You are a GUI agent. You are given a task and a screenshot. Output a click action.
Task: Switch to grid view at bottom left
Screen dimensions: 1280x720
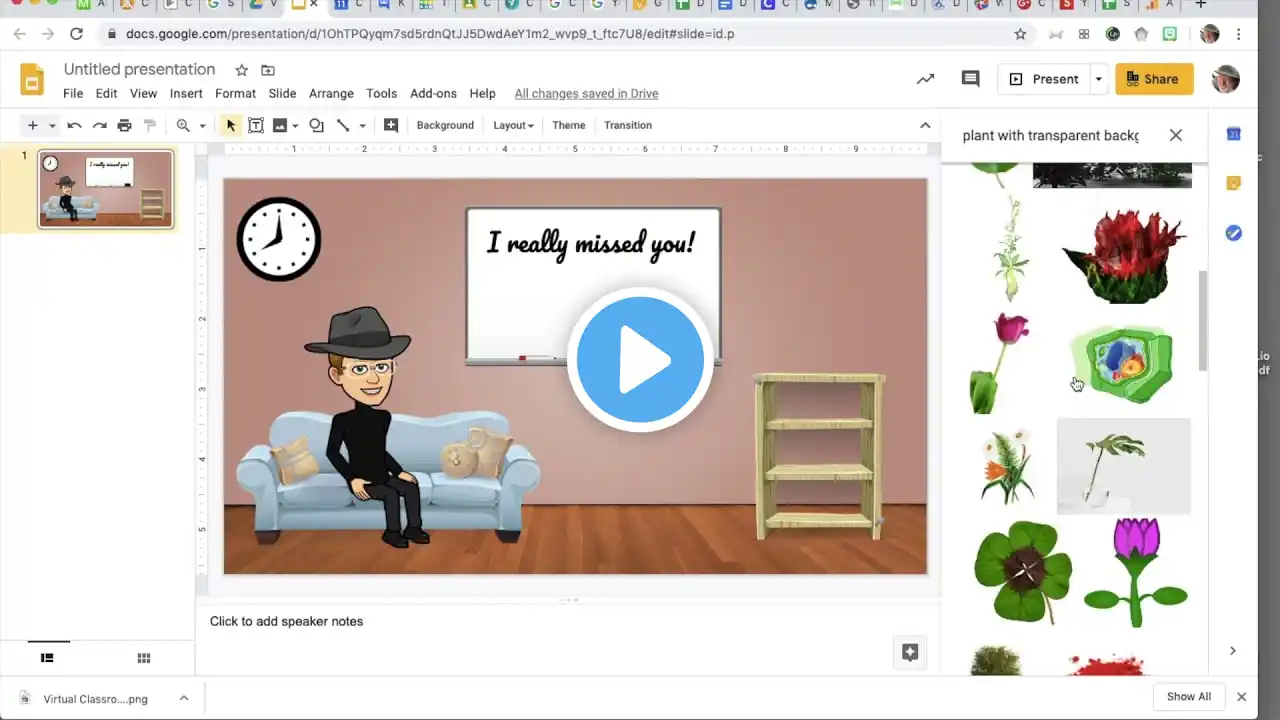[144, 658]
